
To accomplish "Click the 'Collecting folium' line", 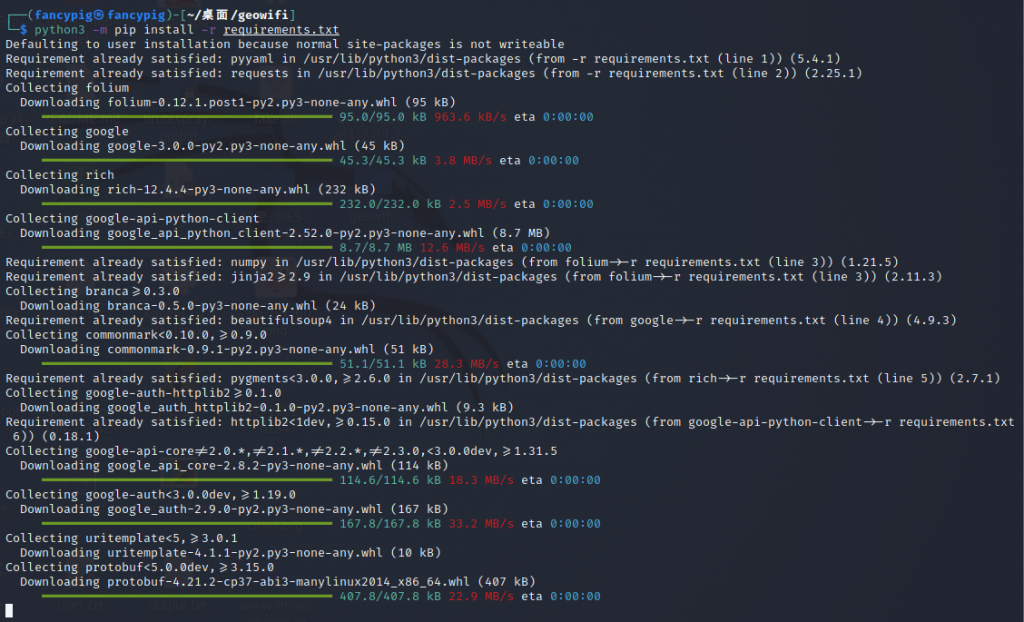I will [67, 88].
